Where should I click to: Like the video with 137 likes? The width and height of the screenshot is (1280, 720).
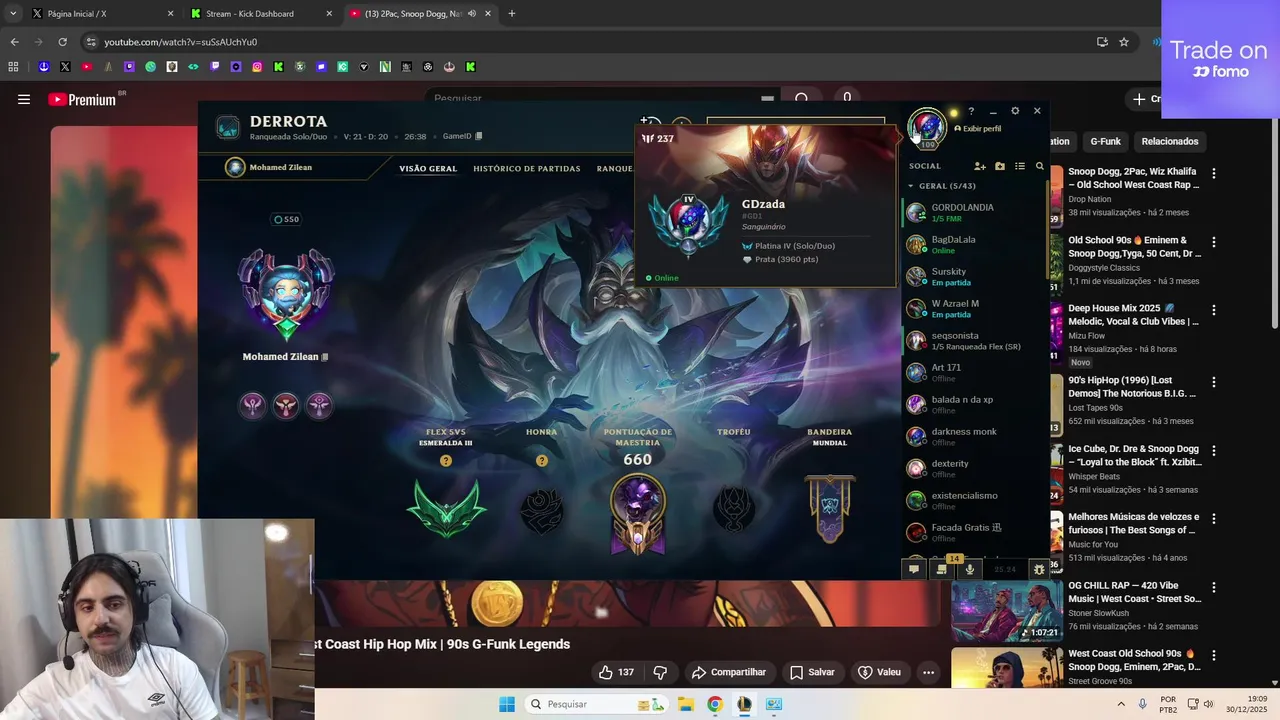[x=617, y=672]
